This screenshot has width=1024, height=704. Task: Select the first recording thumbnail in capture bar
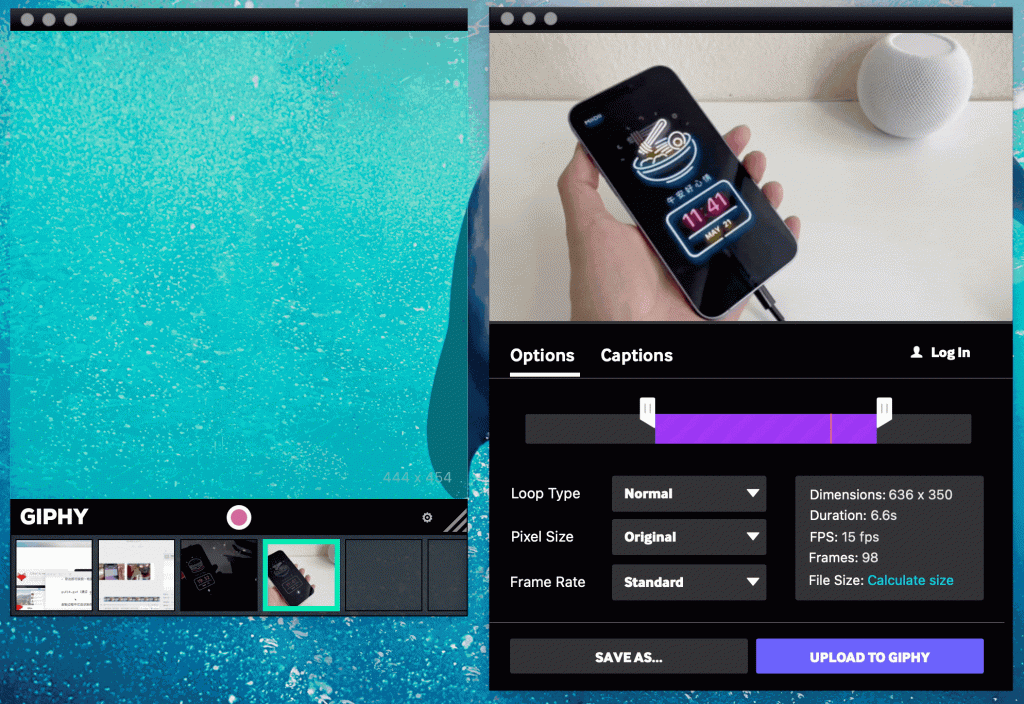pyautogui.click(x=53, y=575)
